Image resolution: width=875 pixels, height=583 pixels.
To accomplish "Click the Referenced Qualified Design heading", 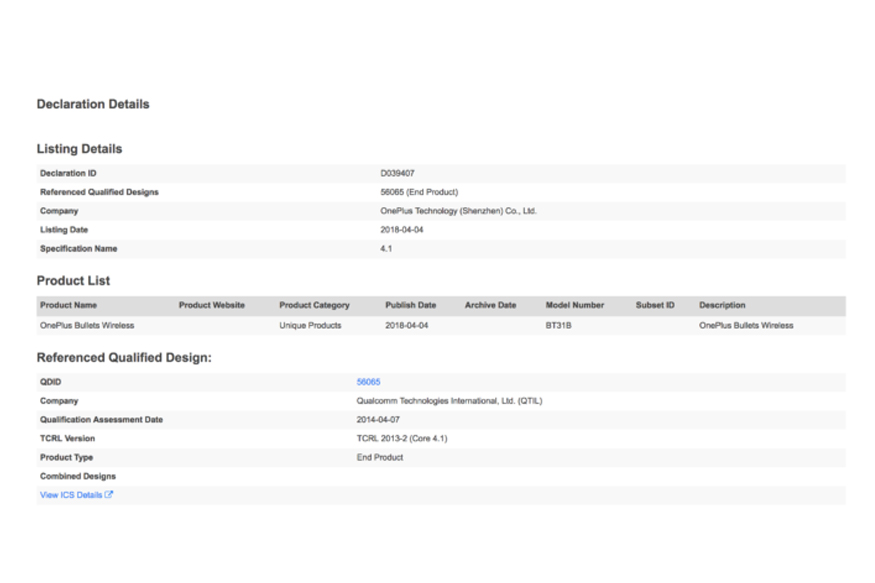I will tap(124, 358).
